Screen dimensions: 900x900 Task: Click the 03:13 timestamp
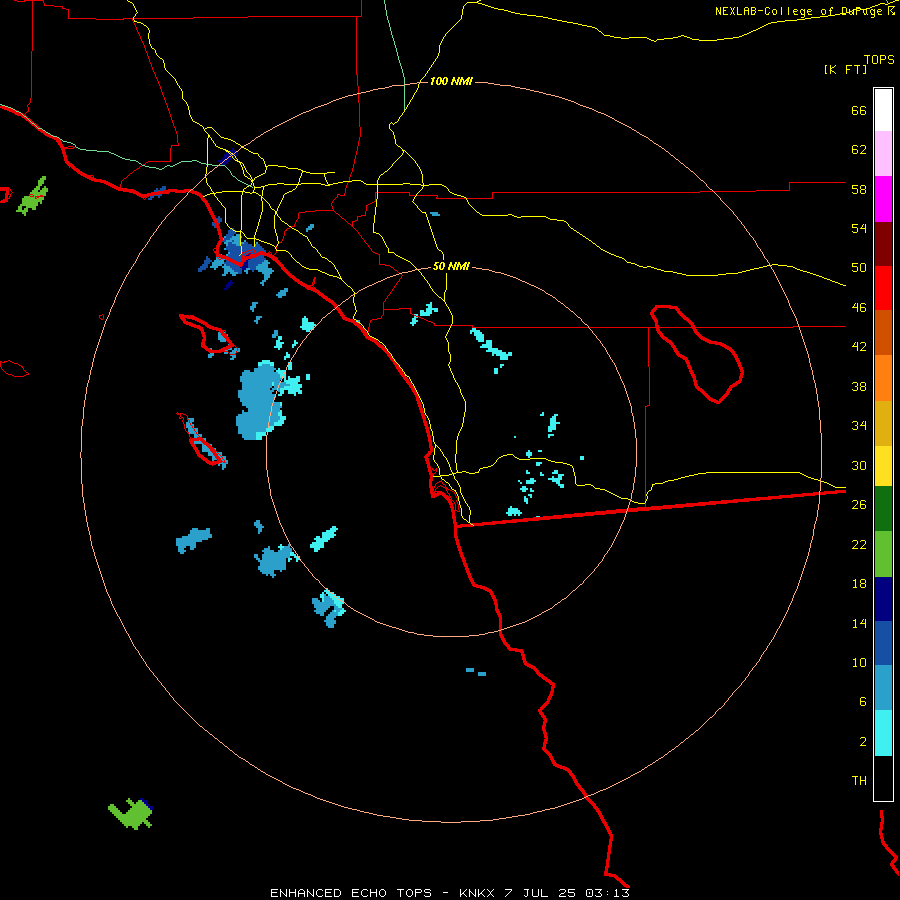[x=607, y=893]
